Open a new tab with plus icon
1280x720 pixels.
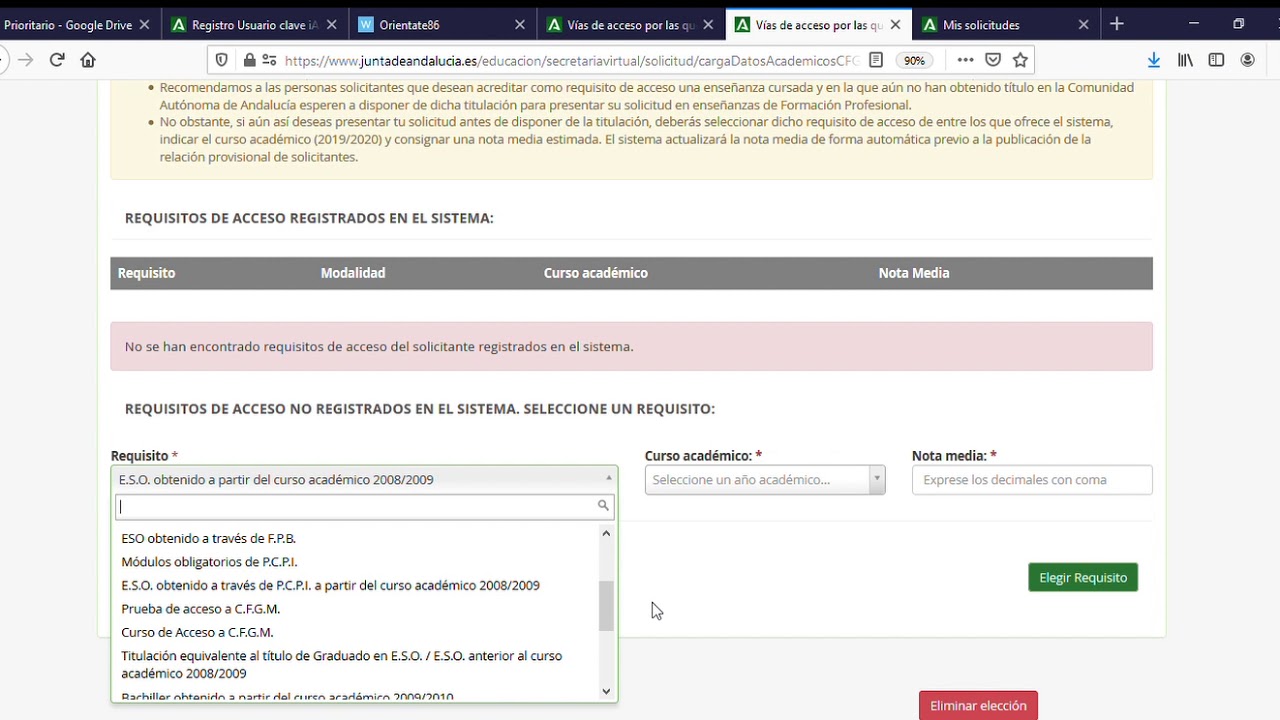click(1117, 24)
